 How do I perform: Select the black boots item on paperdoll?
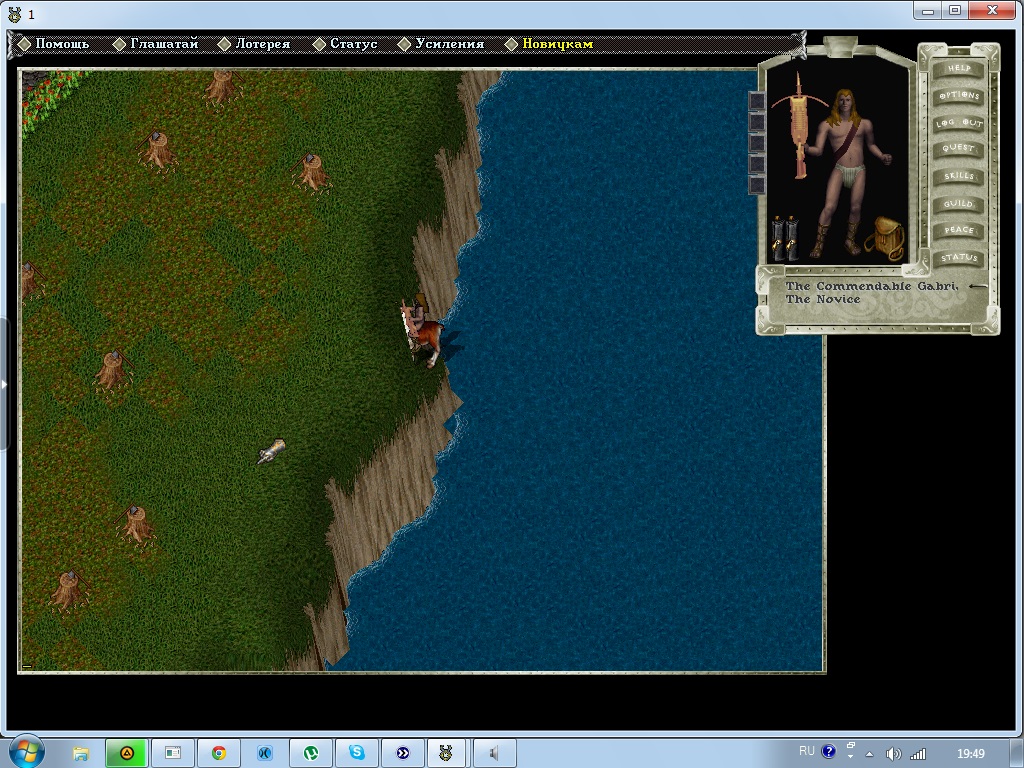785,238
